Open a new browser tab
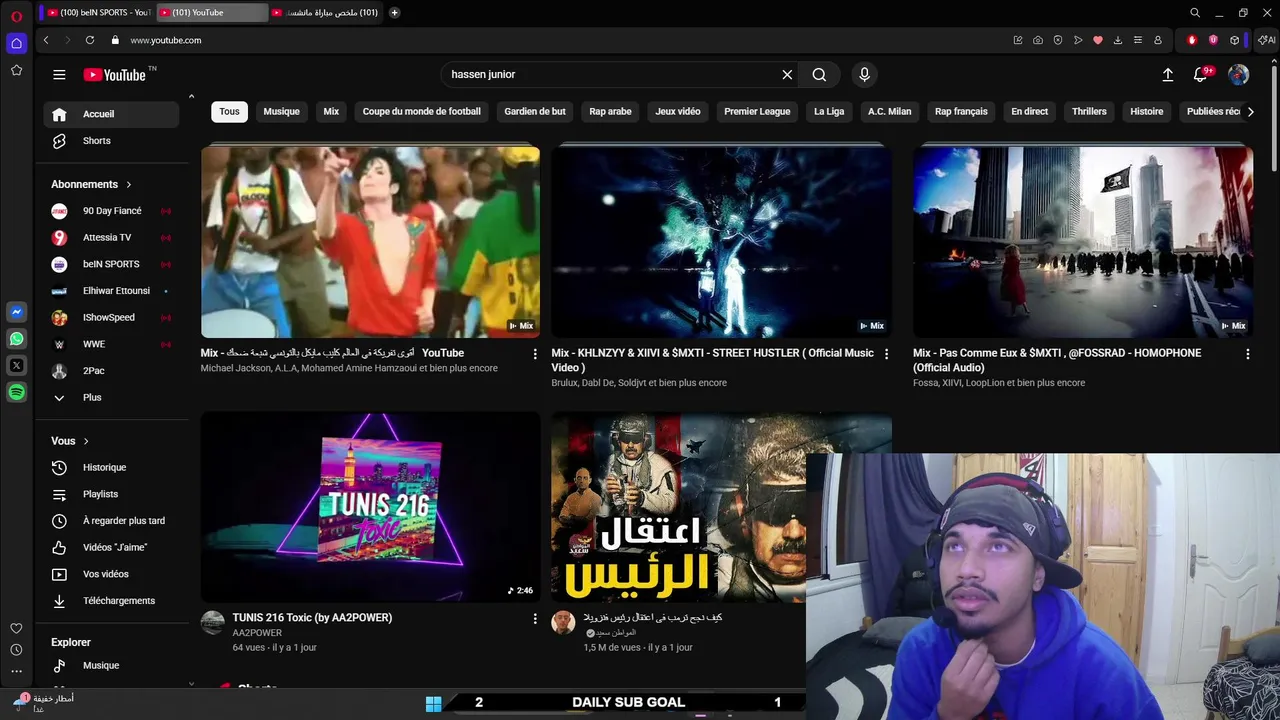The width and height of the screenshot is (1280, 720). 394,13
